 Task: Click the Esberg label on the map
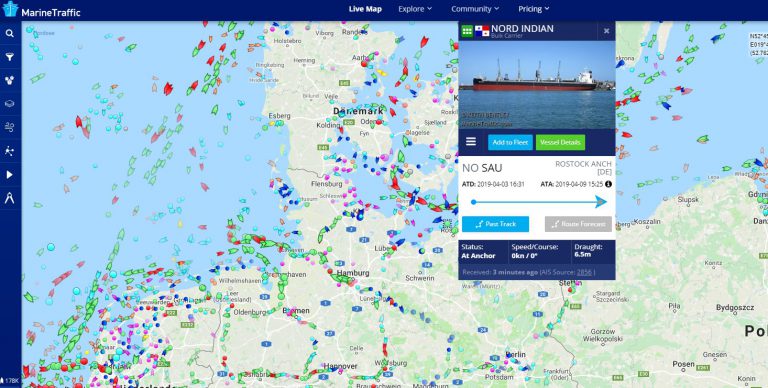point(279,116)
